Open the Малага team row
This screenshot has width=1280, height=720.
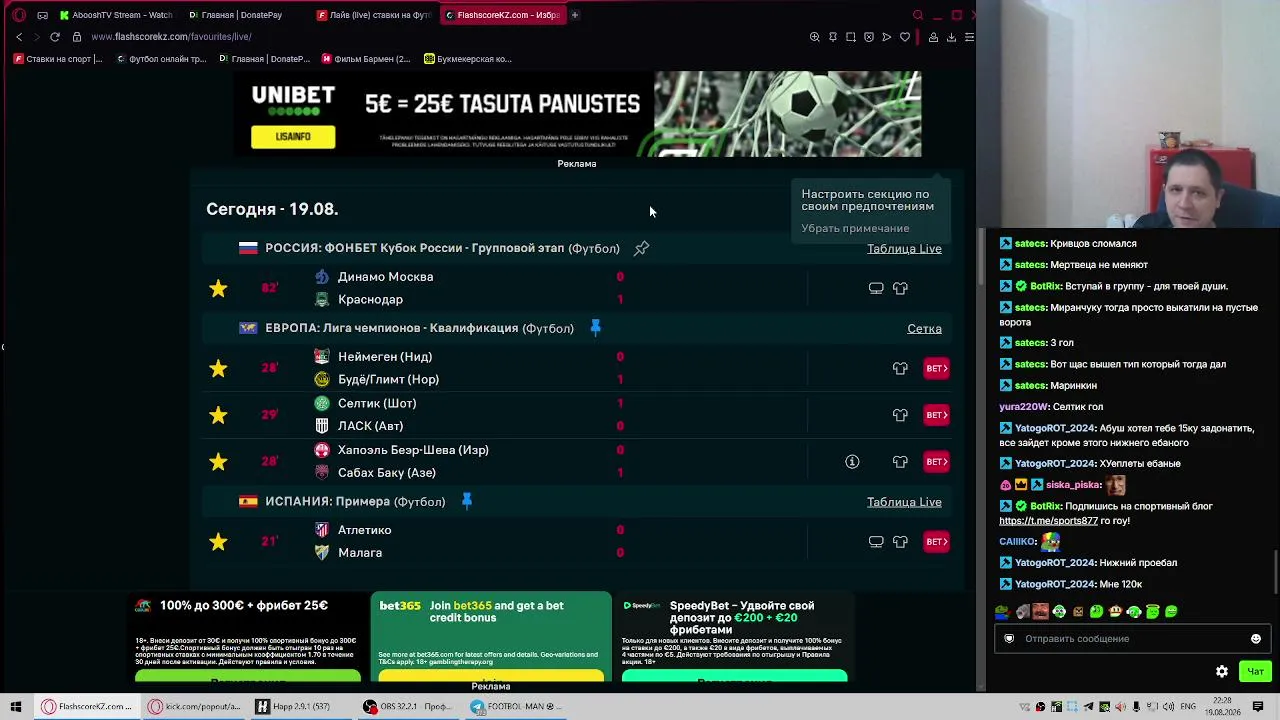tap(360, 553)
